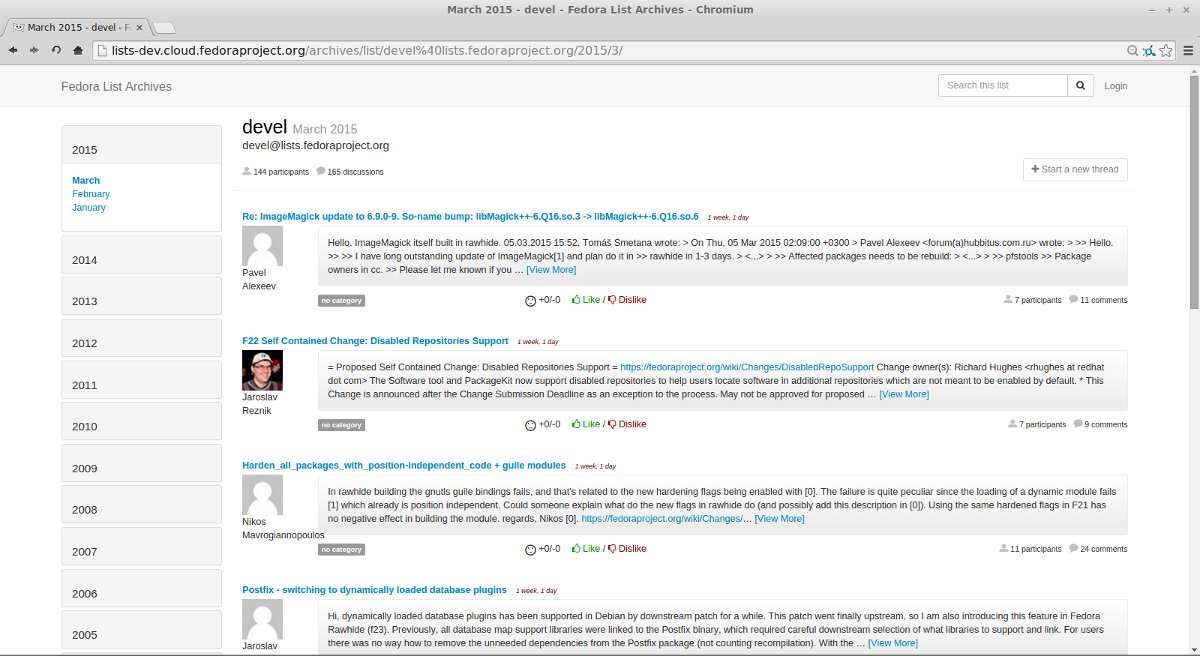Select February in the 2015 archive
This screenshot has width=1200, height=656.
91,194
